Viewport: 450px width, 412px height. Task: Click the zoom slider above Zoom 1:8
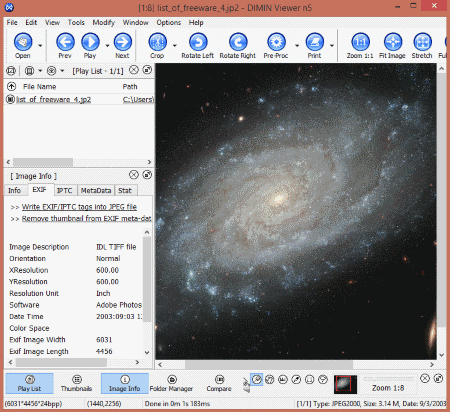click(389, 379)
